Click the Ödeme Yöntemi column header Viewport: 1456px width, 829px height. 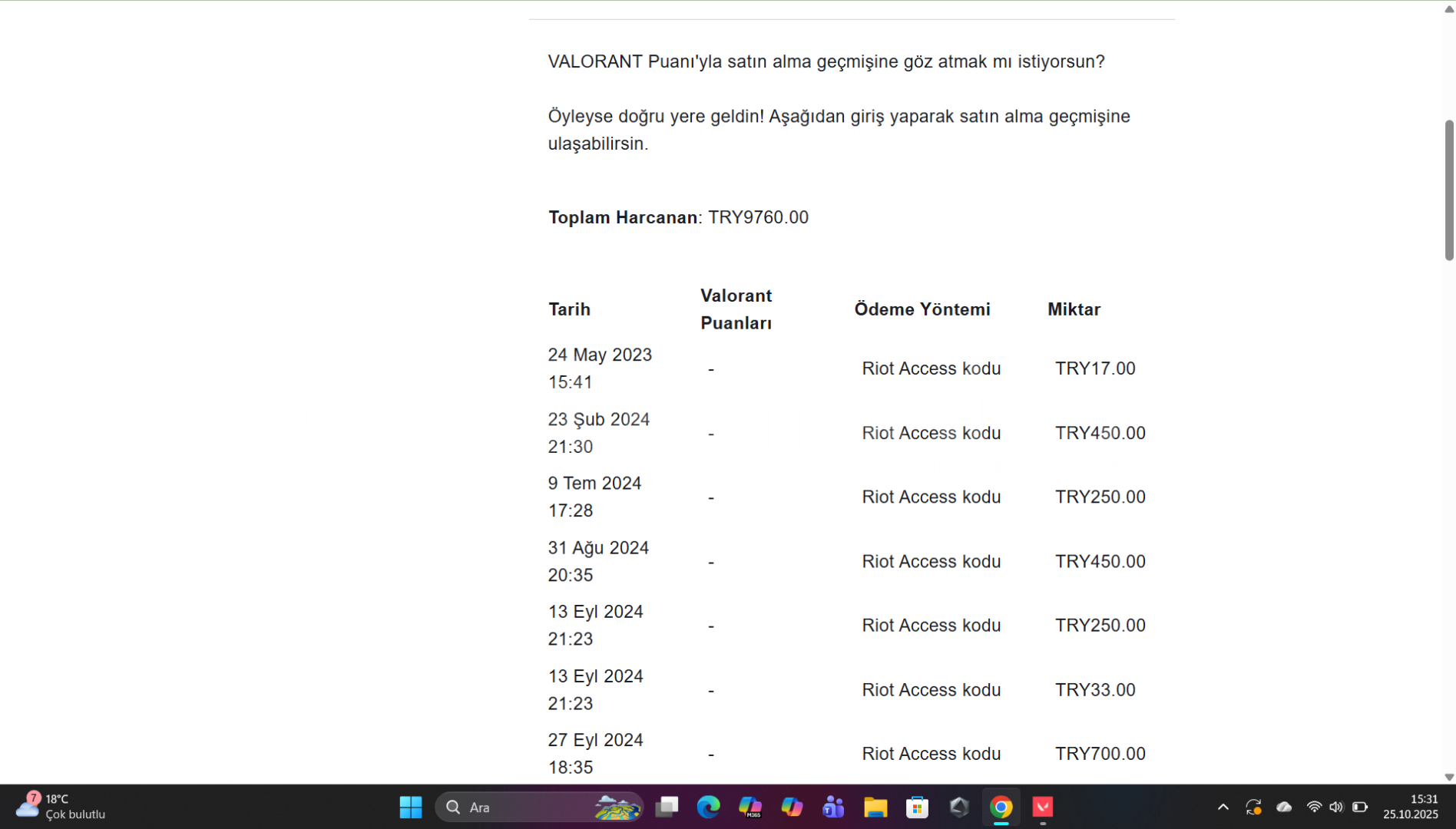pyautogui.click(x=922, y=309)
